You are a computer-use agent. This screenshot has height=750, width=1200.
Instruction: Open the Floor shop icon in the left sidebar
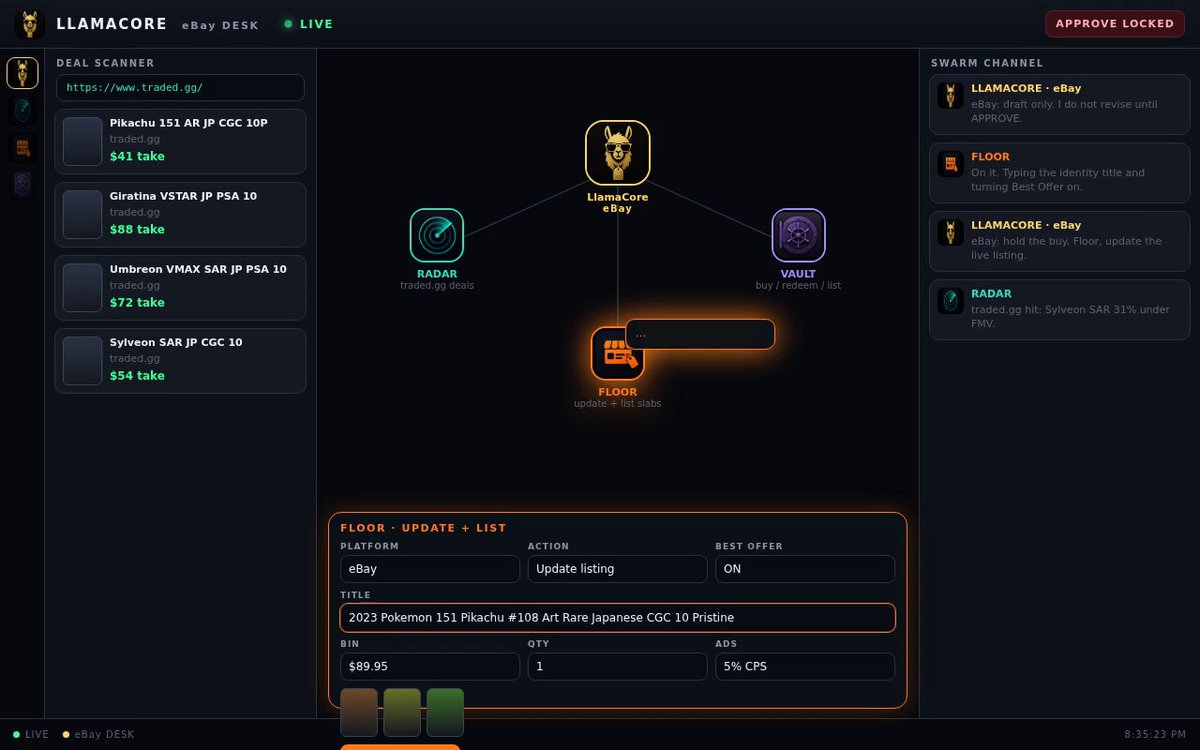tap(23, 148)
